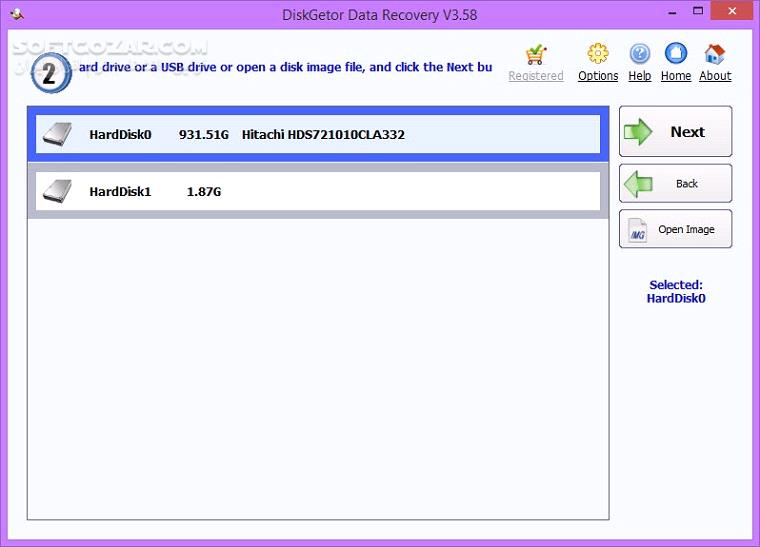Image resolution: width=760 pixels, height=547 pixels.
Task: Go to previous step with Back button
Action: click(676, 183)
